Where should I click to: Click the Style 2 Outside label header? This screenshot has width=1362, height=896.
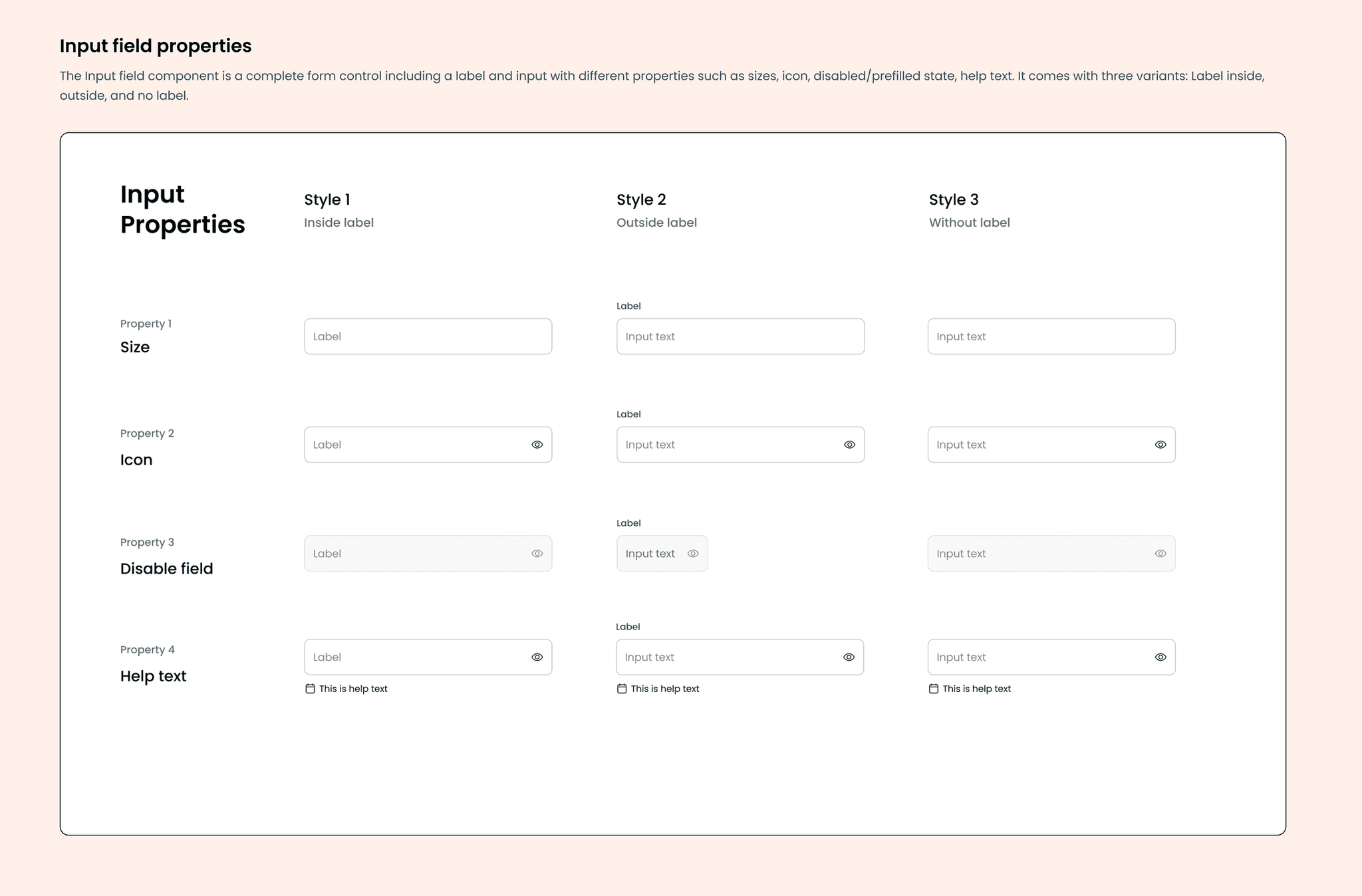(656, 222)
